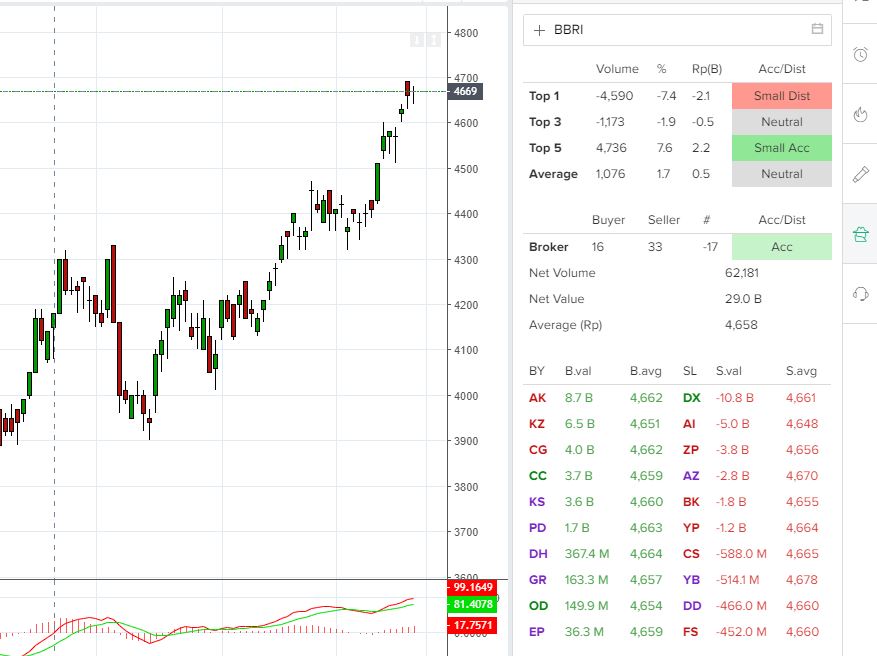The height and width of the screenshot is (656, 877).
Task: Click the S.avg column header
Action: click(801, 371)
